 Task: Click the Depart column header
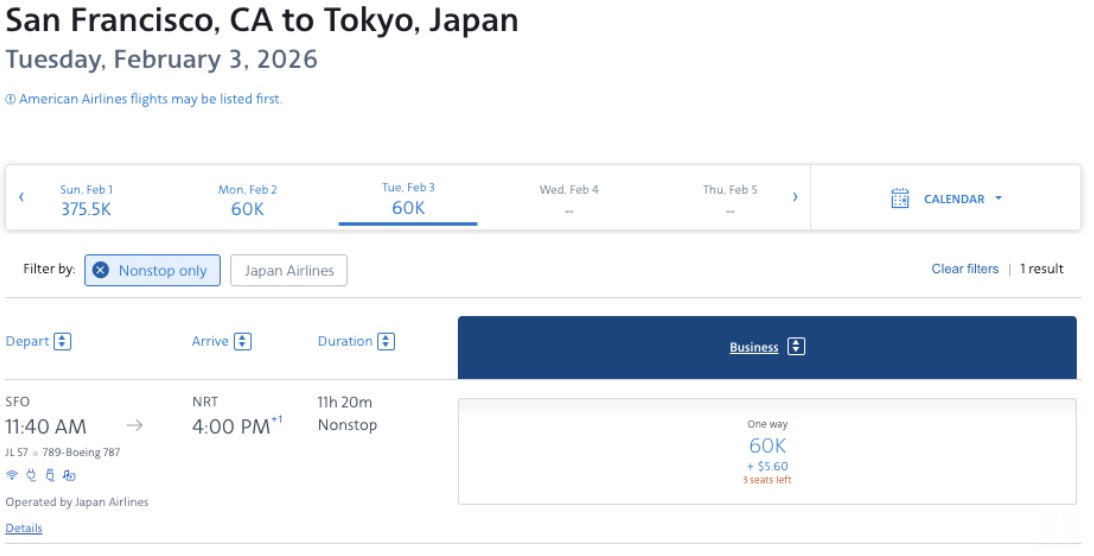pos(27,341)
